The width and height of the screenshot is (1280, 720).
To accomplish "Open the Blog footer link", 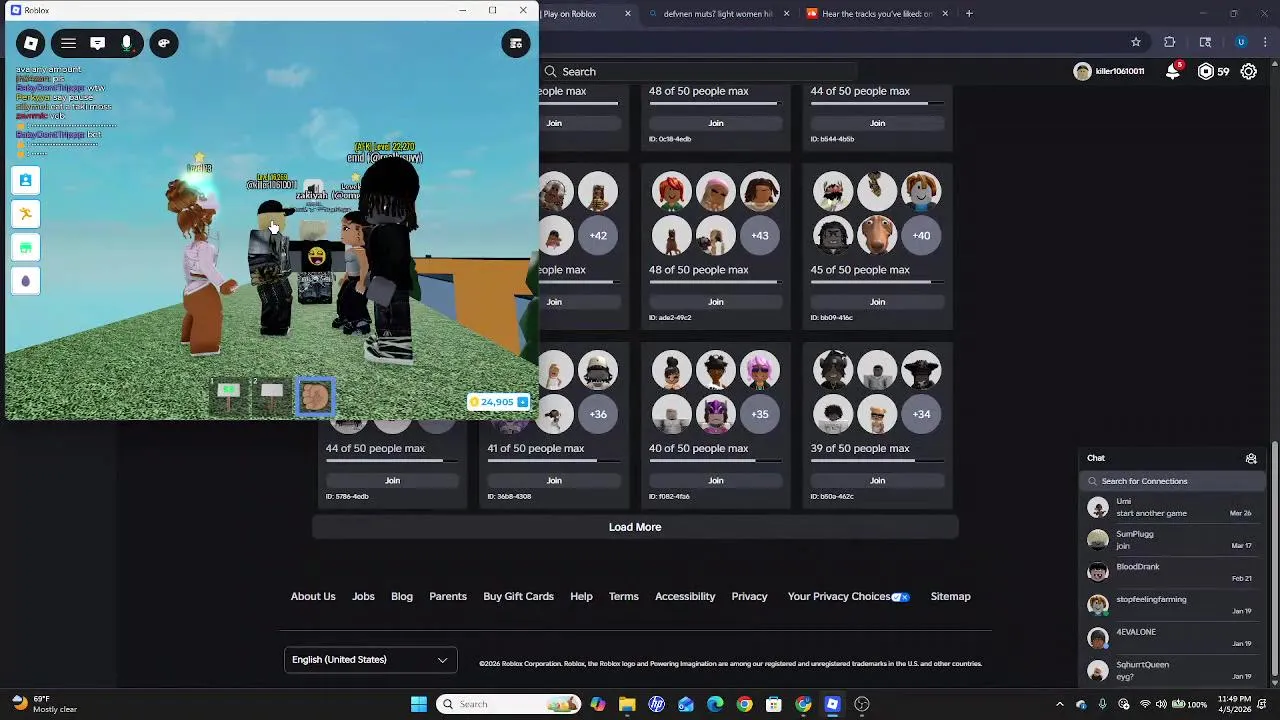I will (x=402, y=597).
